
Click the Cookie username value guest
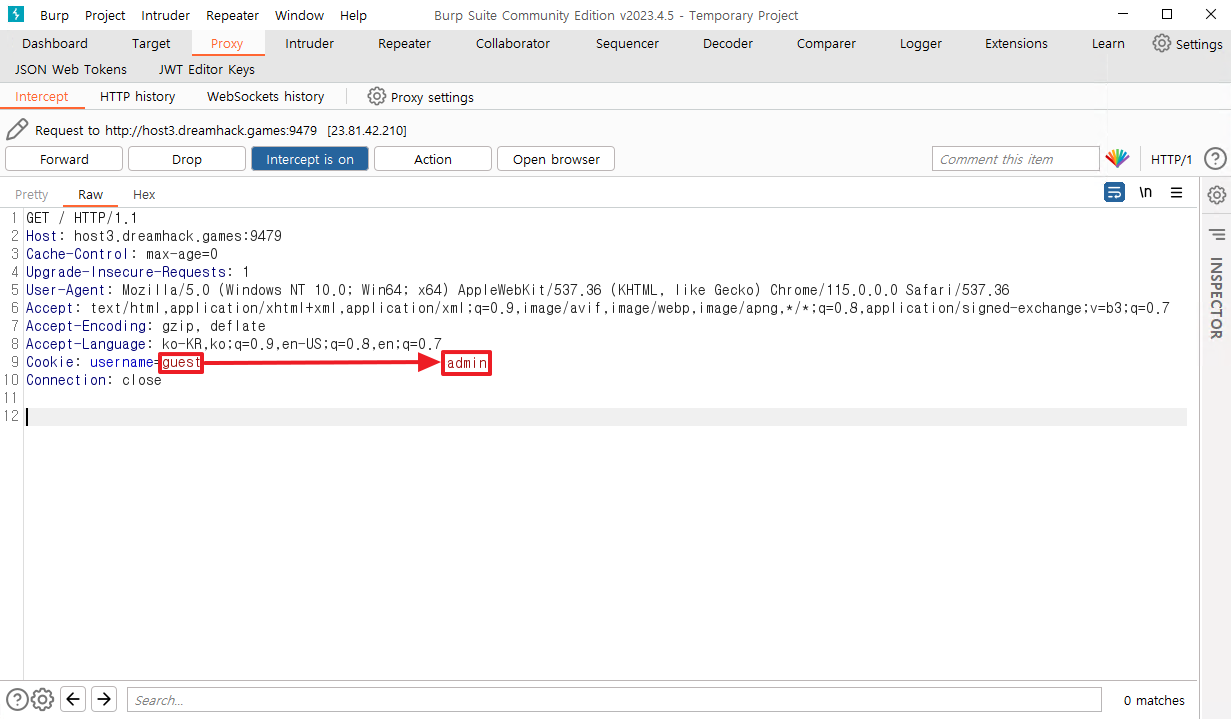[181, 362]
